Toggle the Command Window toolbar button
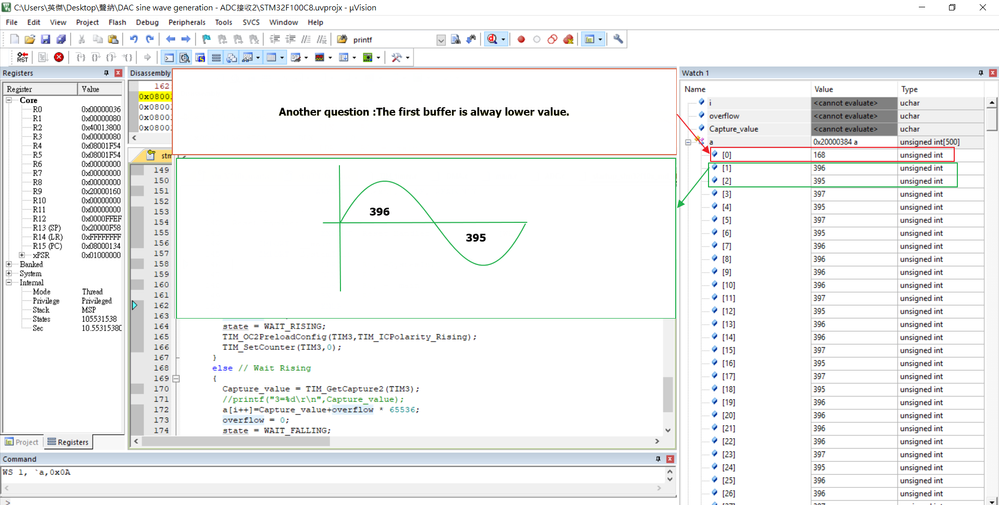 (x=168, y=58)
